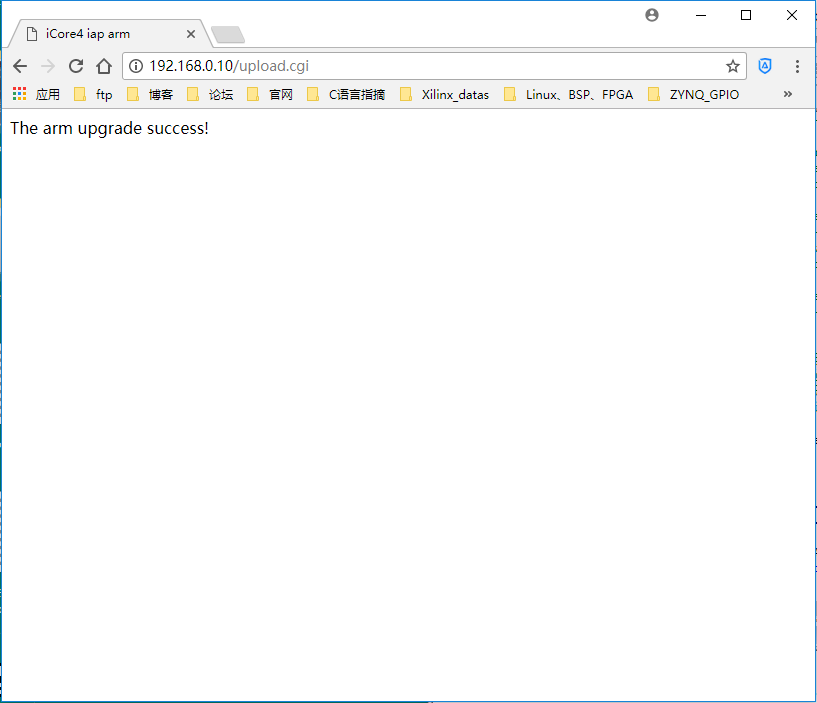Go to the home page
817x703 pixels.
coord(104,66)
